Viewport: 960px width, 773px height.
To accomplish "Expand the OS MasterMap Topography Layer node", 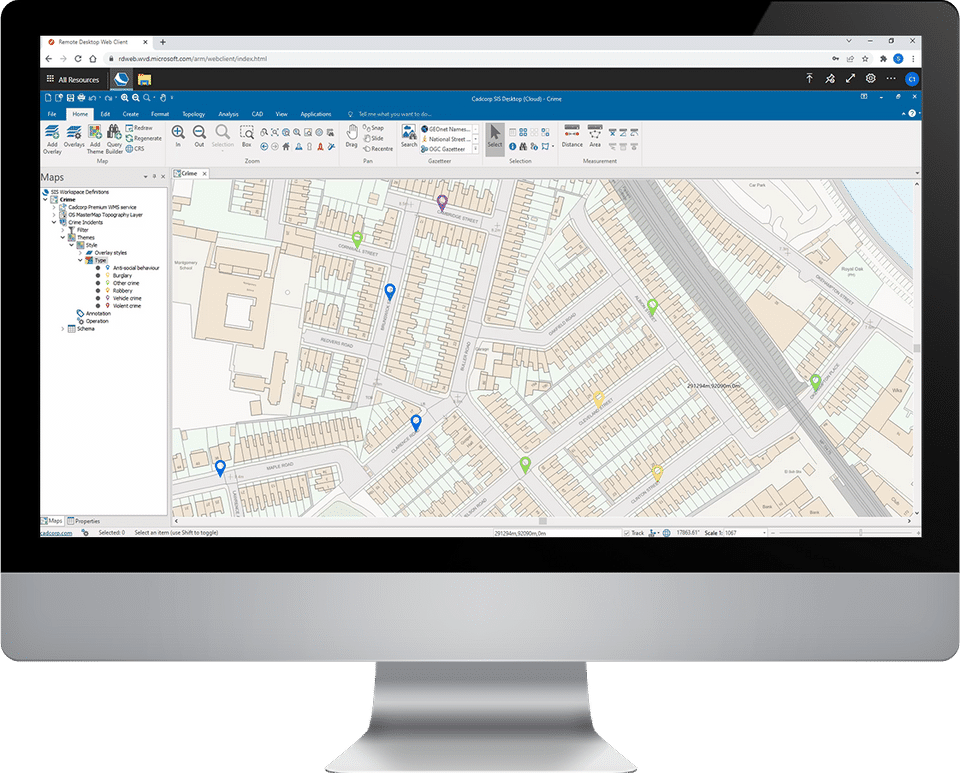I will pyautogui.click(x=54, y=215).
